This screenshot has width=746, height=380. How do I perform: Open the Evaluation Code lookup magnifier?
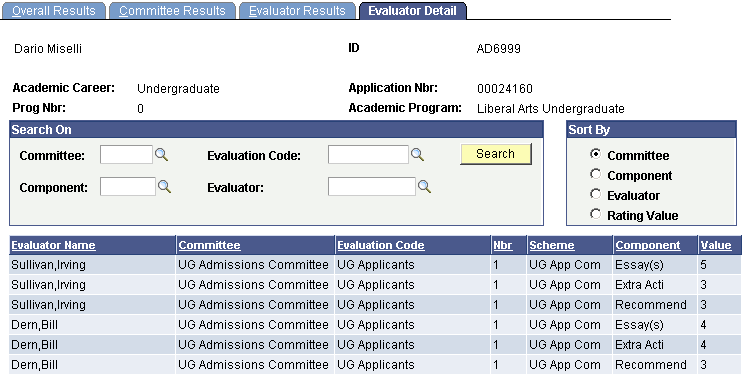point(417,155)
